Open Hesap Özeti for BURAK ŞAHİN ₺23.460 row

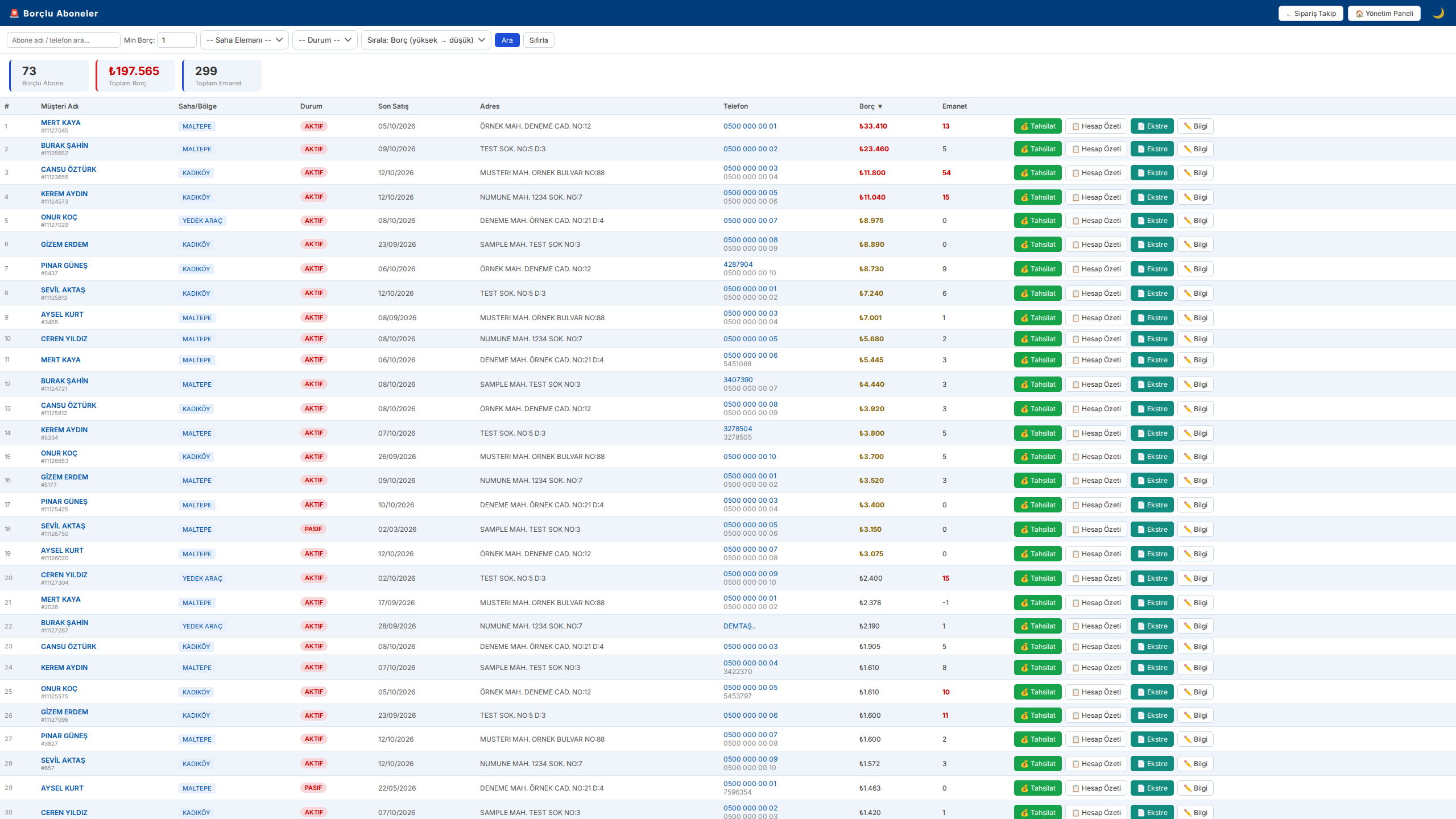[x=1096, y=149]
